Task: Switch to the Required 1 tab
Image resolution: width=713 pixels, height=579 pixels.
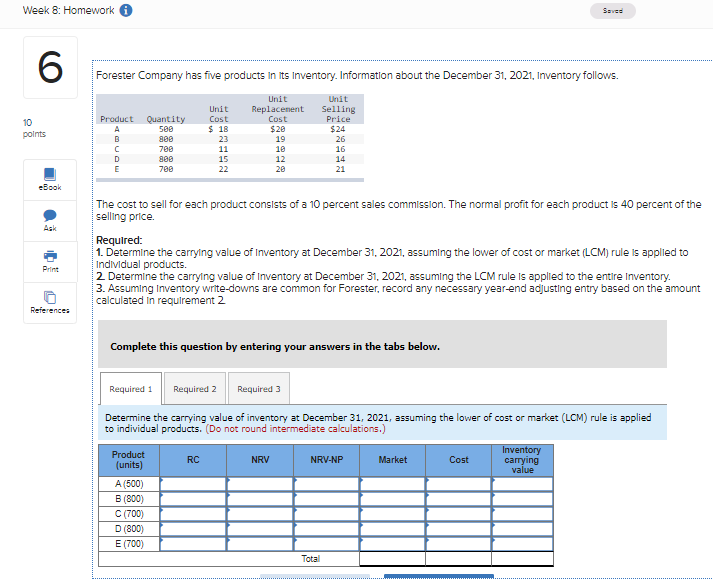Action: point(131,389)
